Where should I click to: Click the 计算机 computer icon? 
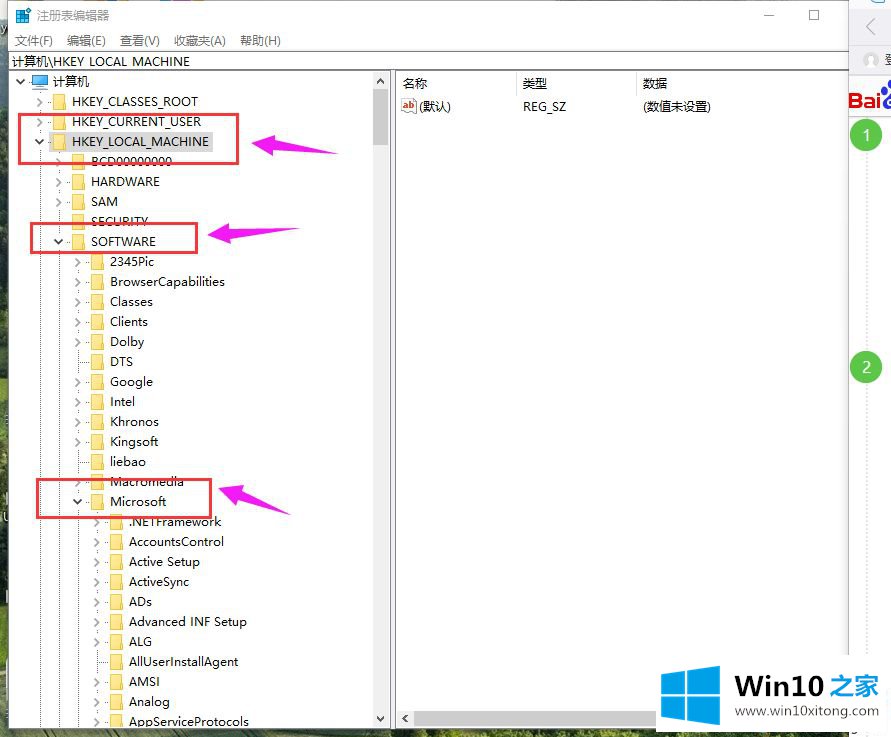point(40,81)
